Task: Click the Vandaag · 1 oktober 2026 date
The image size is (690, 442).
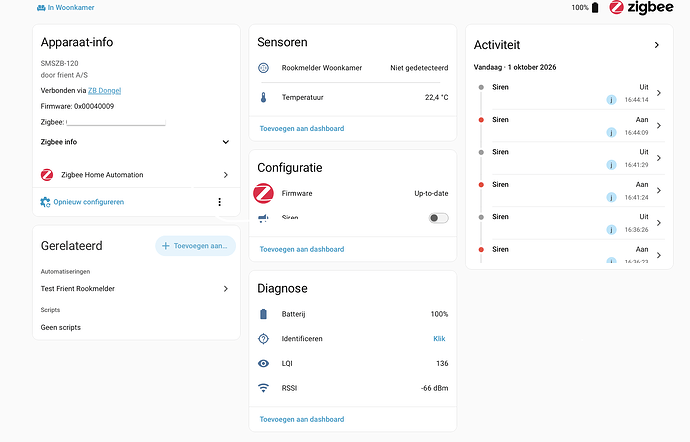Action: [515, 67]
